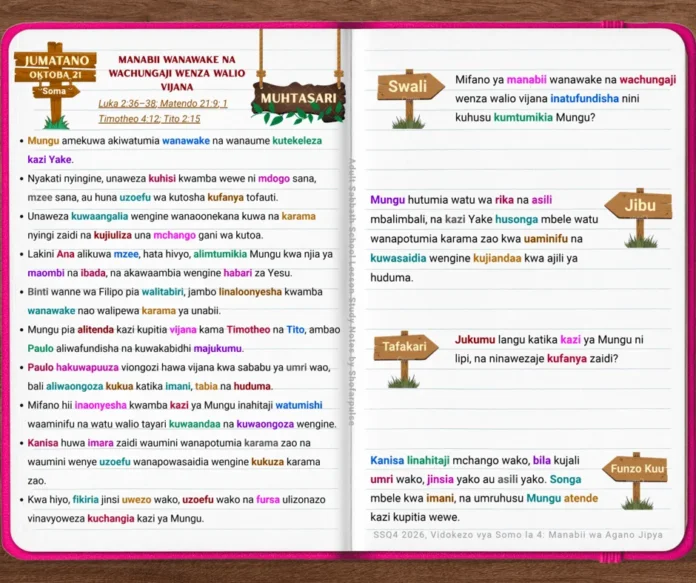Image resolution: width=696 pixels, height=583 pixels.
Task: Click the purple word maombi
Action: tap(46, 273)
